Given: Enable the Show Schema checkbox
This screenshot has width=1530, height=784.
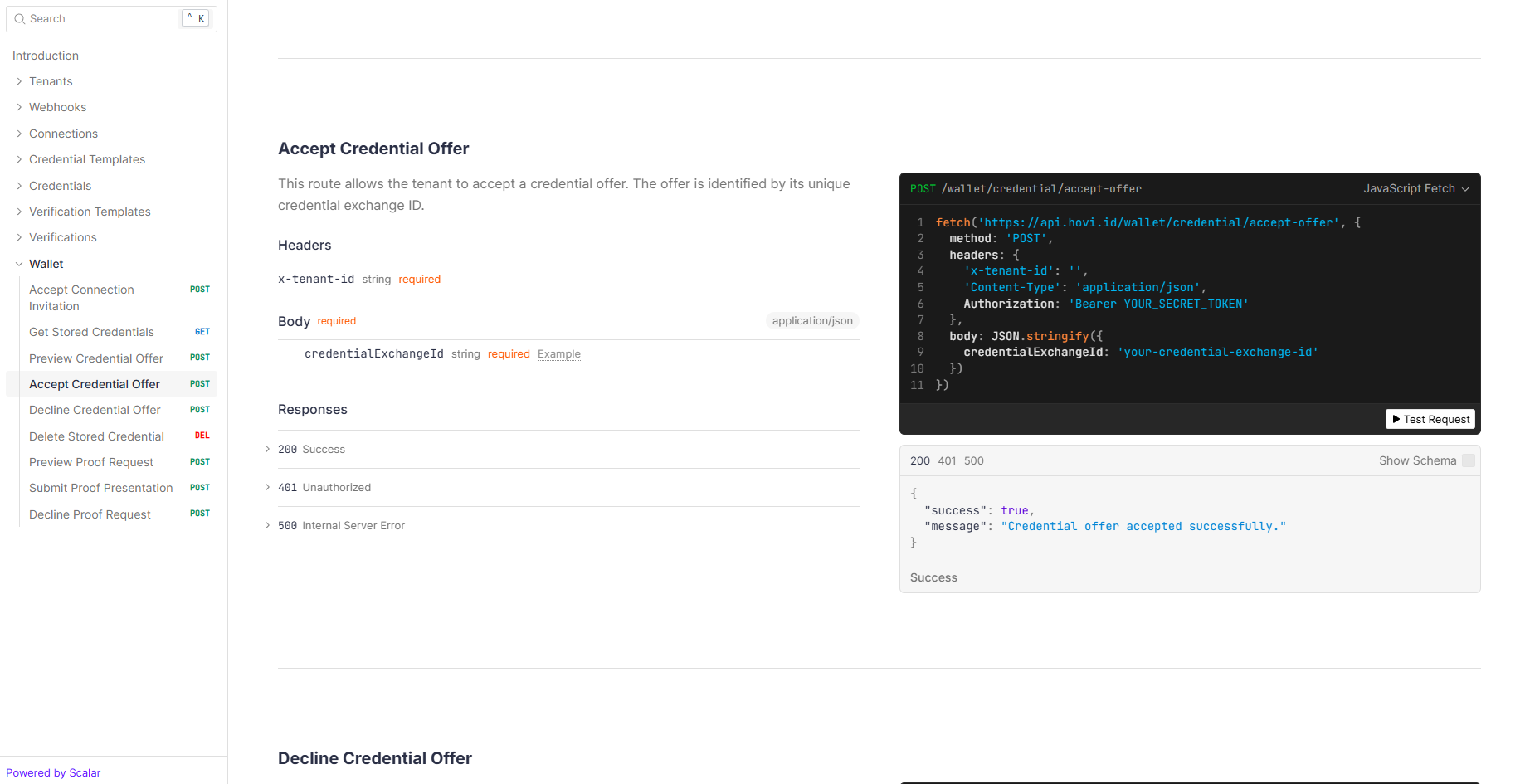Looking at the screenshot, I should [1468, 460].
